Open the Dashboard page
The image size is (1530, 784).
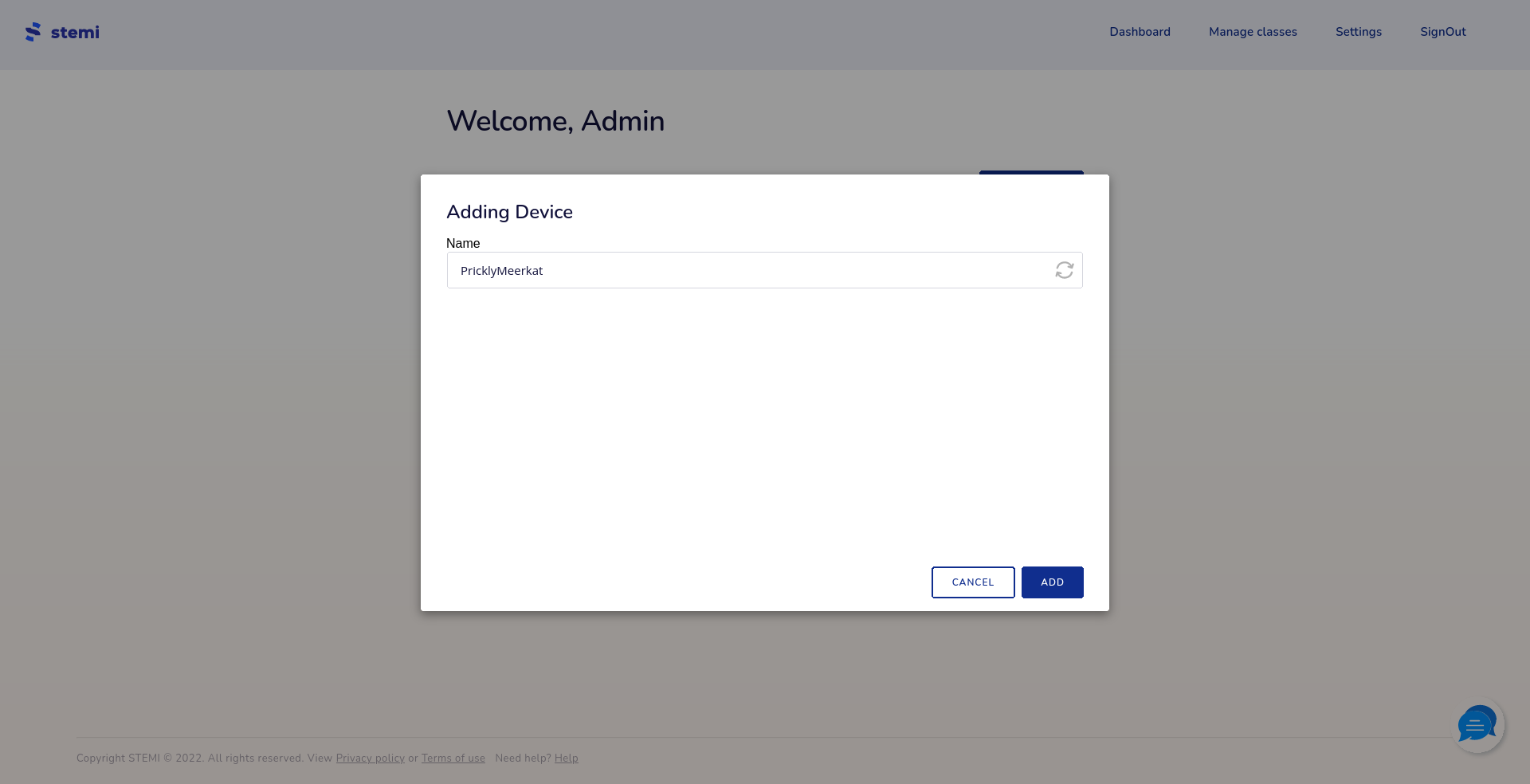coord(1140,32)
